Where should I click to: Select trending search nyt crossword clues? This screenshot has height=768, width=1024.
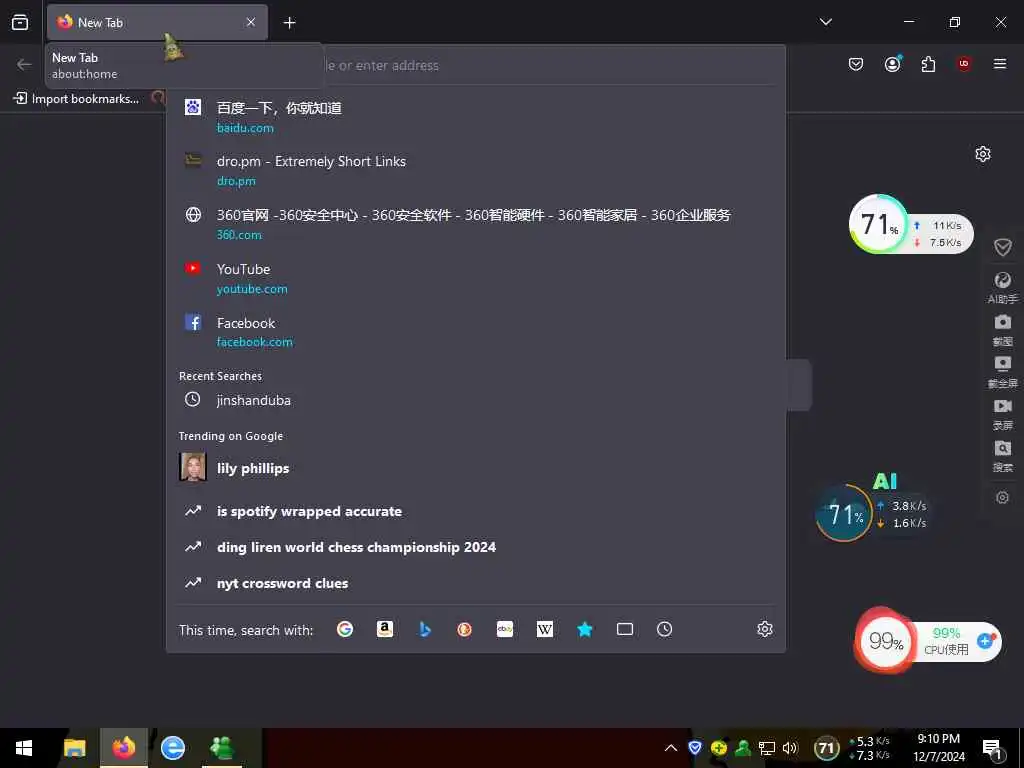(x=475, y=583)
